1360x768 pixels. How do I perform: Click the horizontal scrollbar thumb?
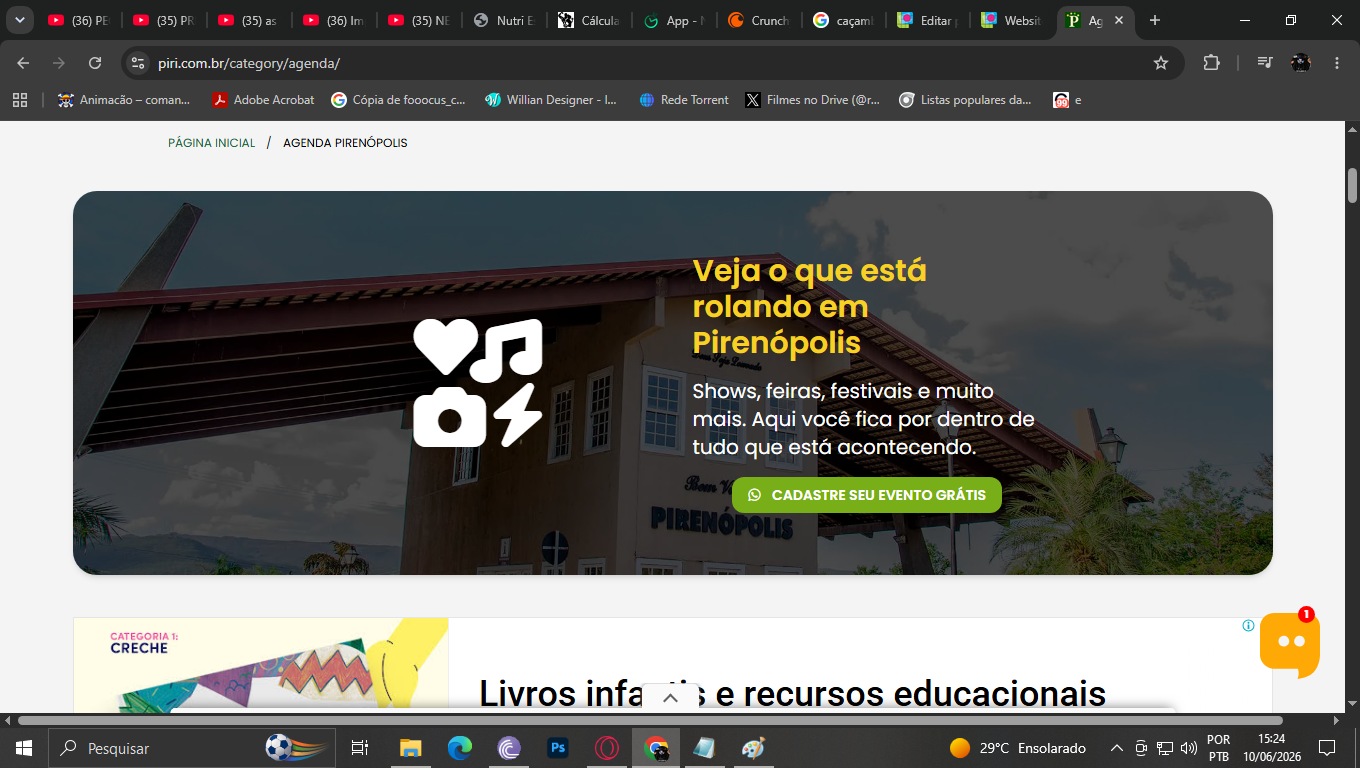650,720
